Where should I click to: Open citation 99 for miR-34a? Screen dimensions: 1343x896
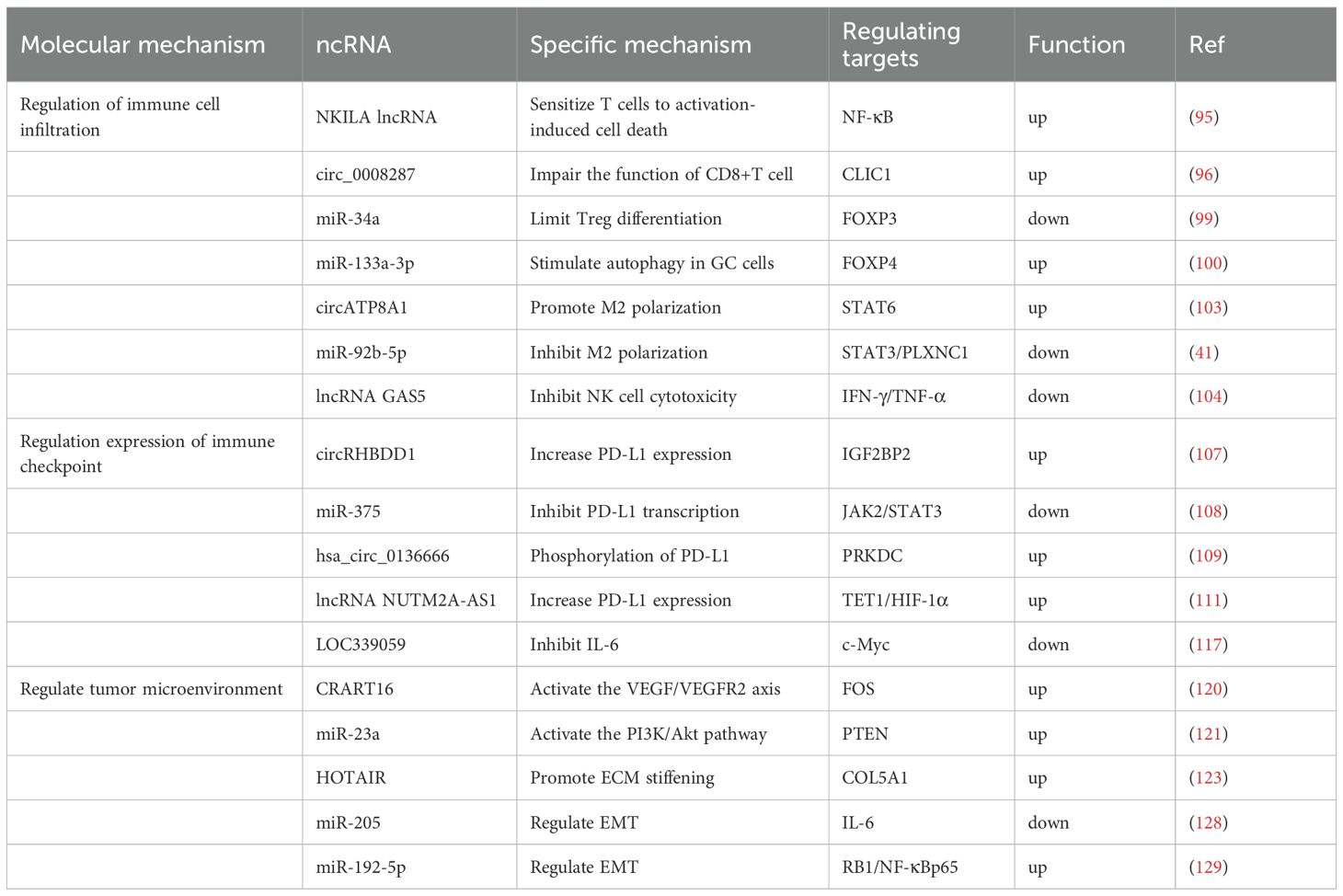pyautogui.click(x=1203, y=218)
